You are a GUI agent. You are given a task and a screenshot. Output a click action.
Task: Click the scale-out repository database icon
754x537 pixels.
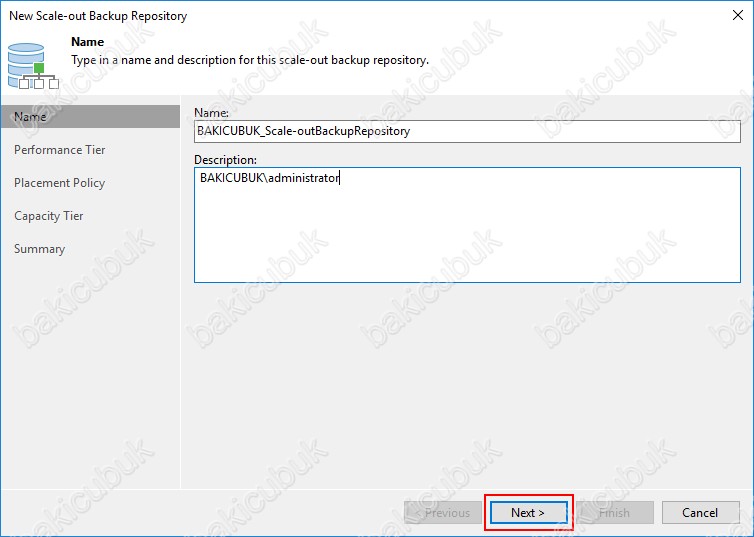[33, 66]
